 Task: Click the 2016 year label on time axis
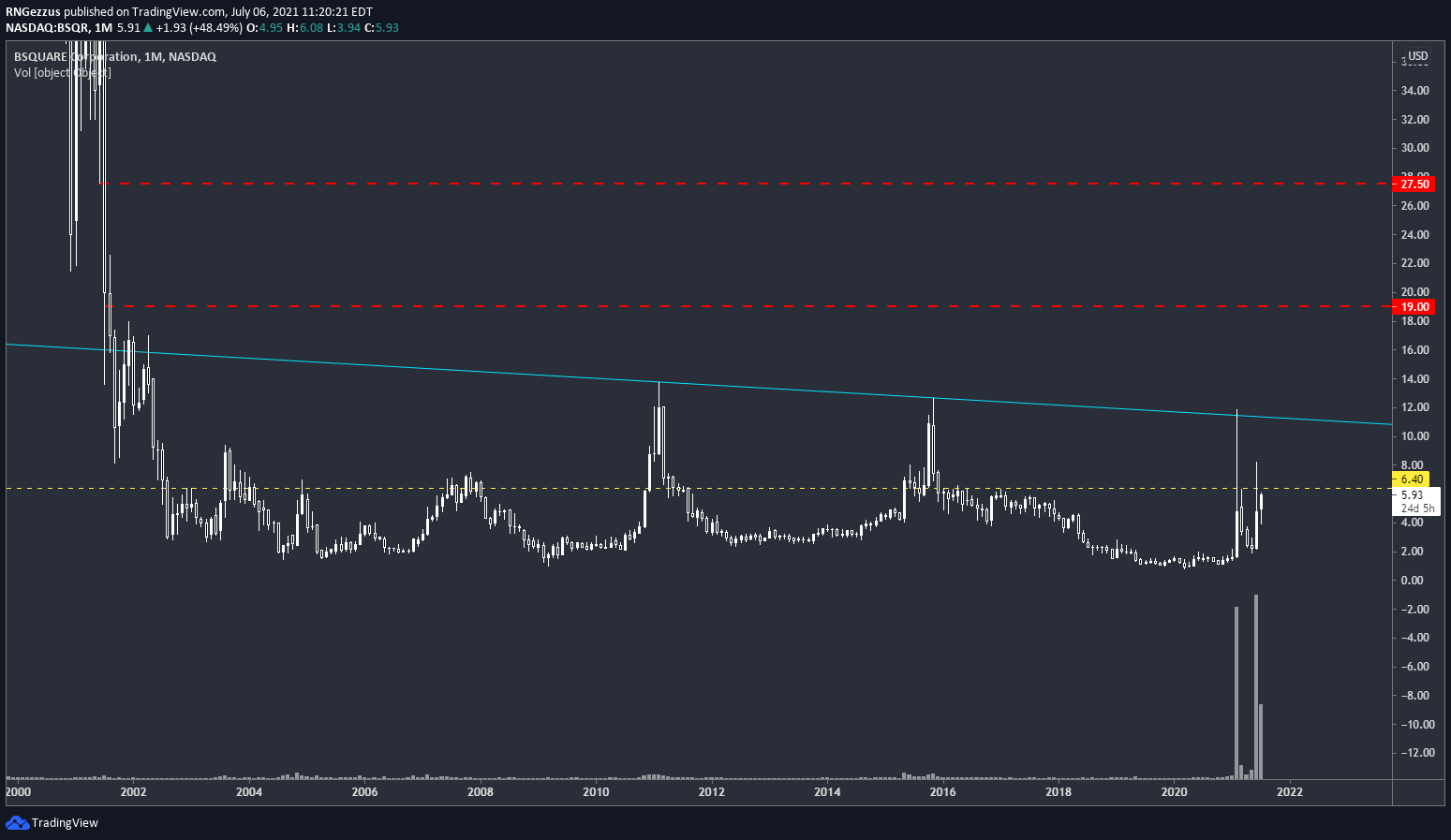point(942,792)
